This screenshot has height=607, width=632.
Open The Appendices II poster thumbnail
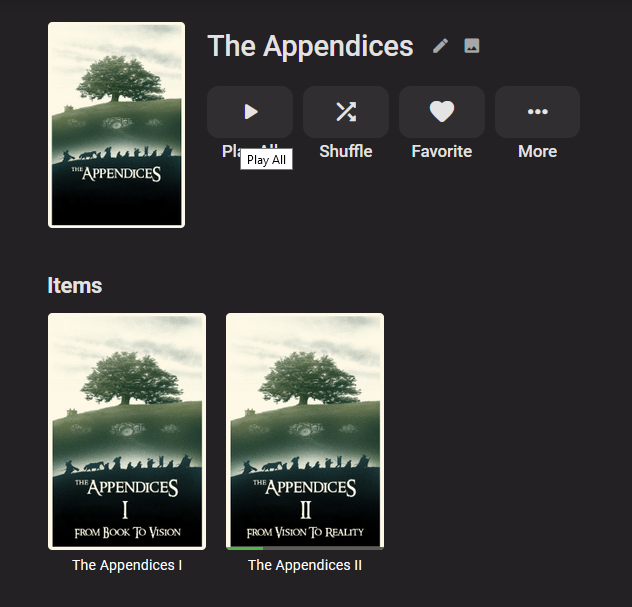(x=305, y=430)
